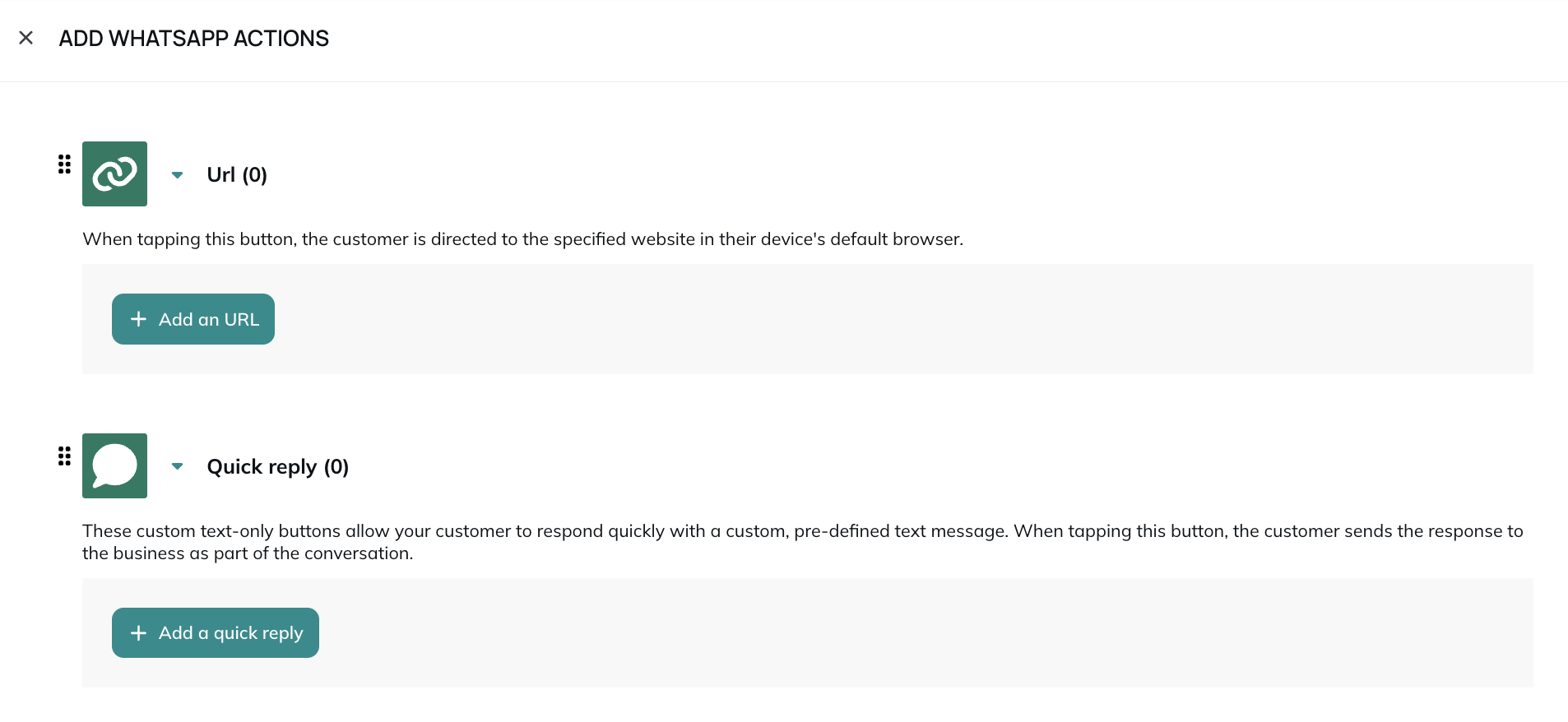Viewport: 1568px width, 722px height.
Task: Collapse the Url section arrow
Action: [177, 174]
